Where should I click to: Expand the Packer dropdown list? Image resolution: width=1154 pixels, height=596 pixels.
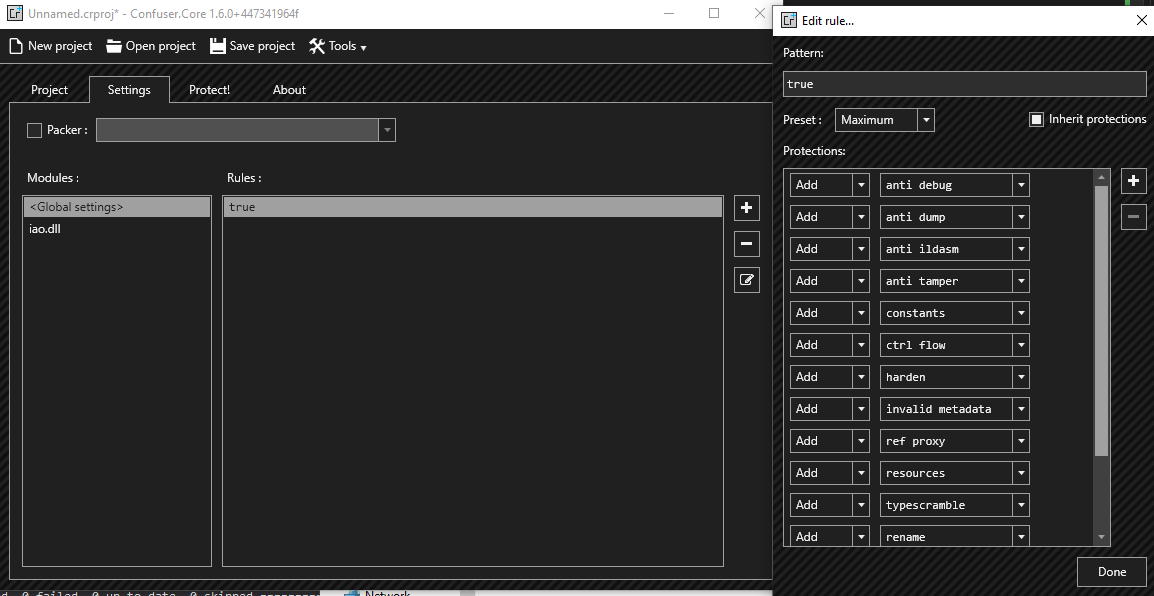pyautogui.click(x=387, y=130)
